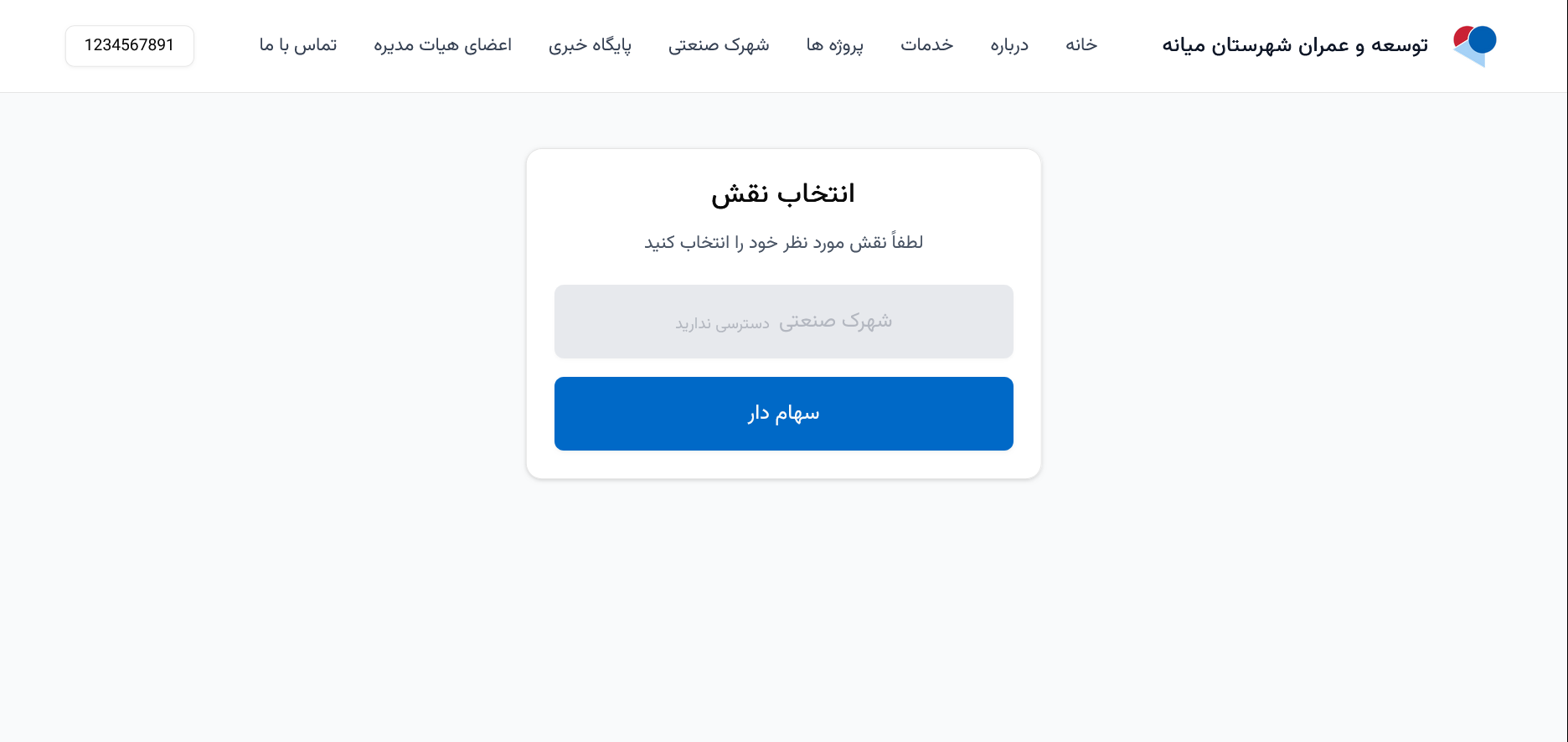The height and width of the screenshot is (742, 1568).
Task: Click the greyed-out شهرک صنعتی role option
Action: point(783,322)
